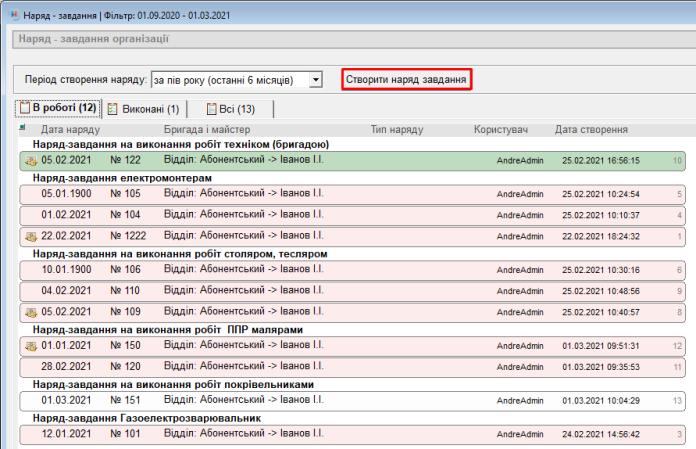Click the coin icon on order № 122
Image resolution: width=696 pixels, height=449 pixels.
[30, 160]
